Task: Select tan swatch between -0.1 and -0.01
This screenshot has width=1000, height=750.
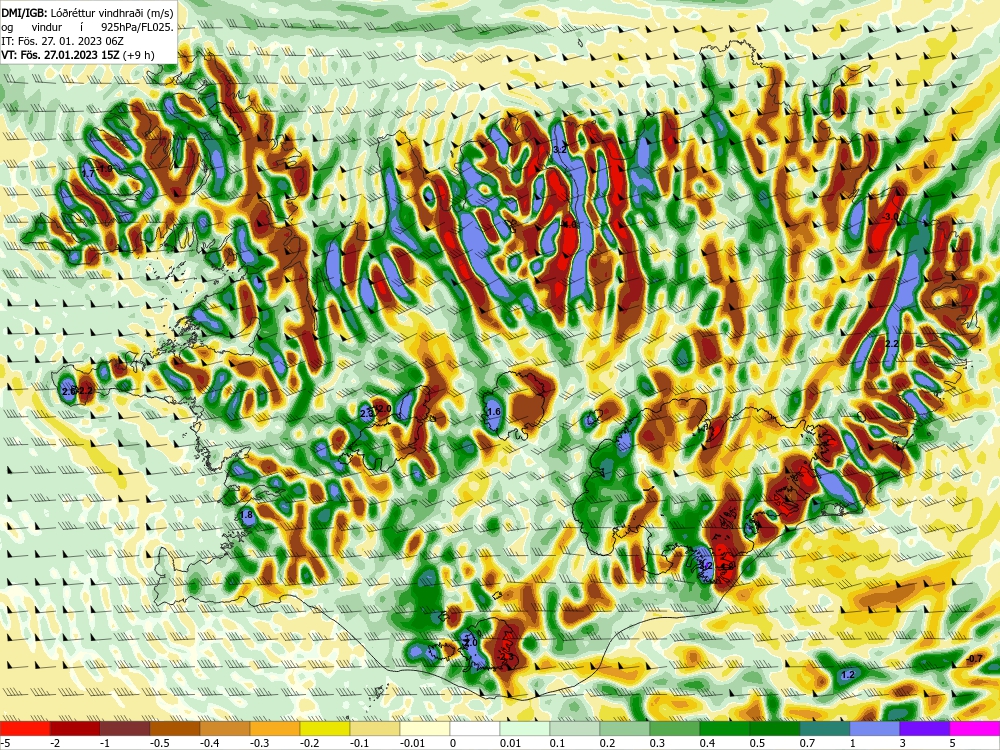Action: click(375, 729)
